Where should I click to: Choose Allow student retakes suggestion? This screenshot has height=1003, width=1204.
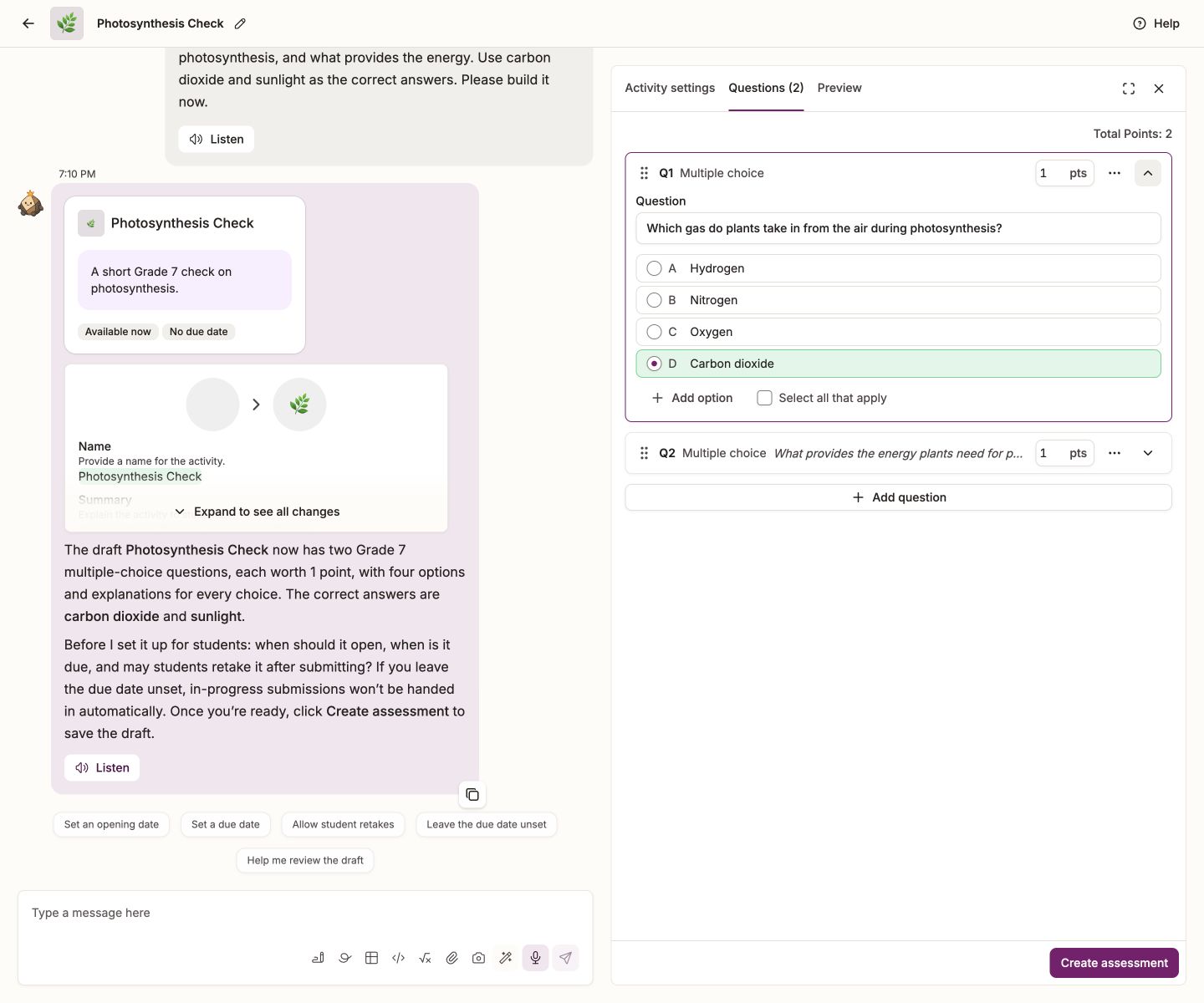point(343,824)
